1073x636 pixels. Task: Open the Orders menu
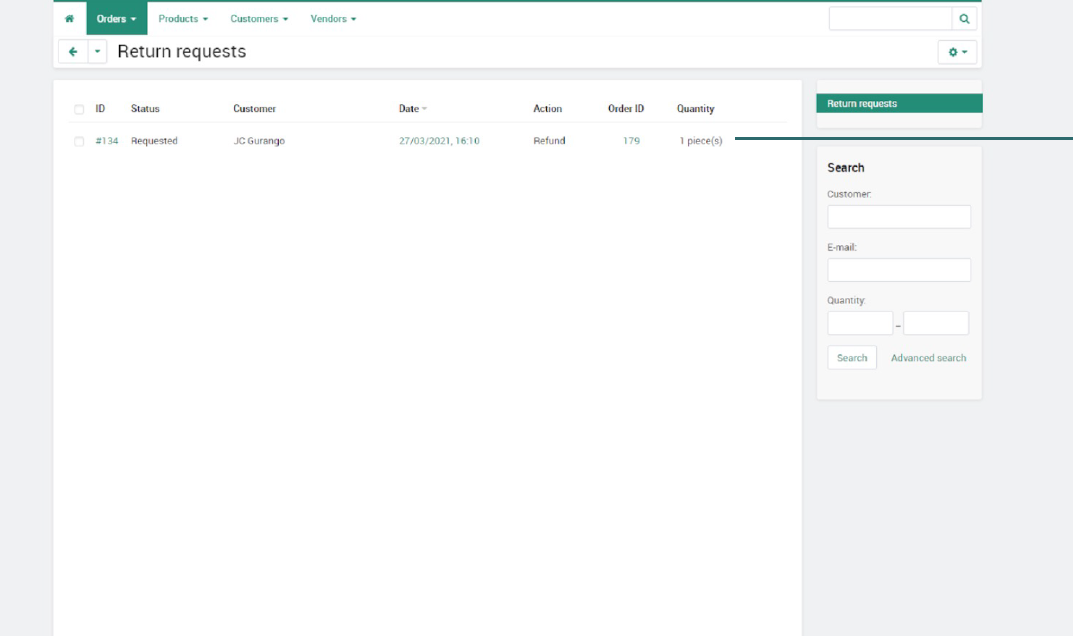[116, 18]
